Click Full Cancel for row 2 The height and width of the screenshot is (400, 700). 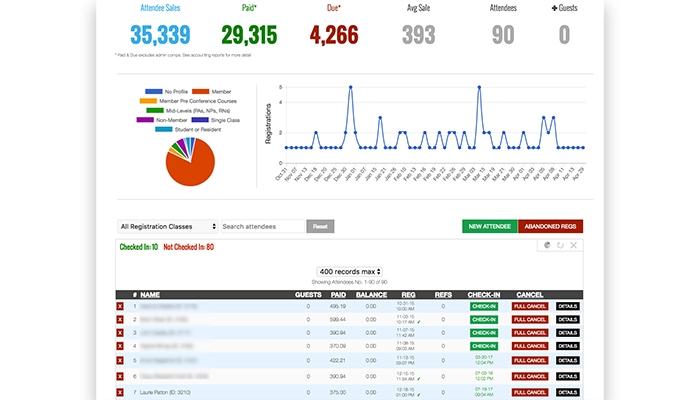pyautogui.click(x=530, y=320)
